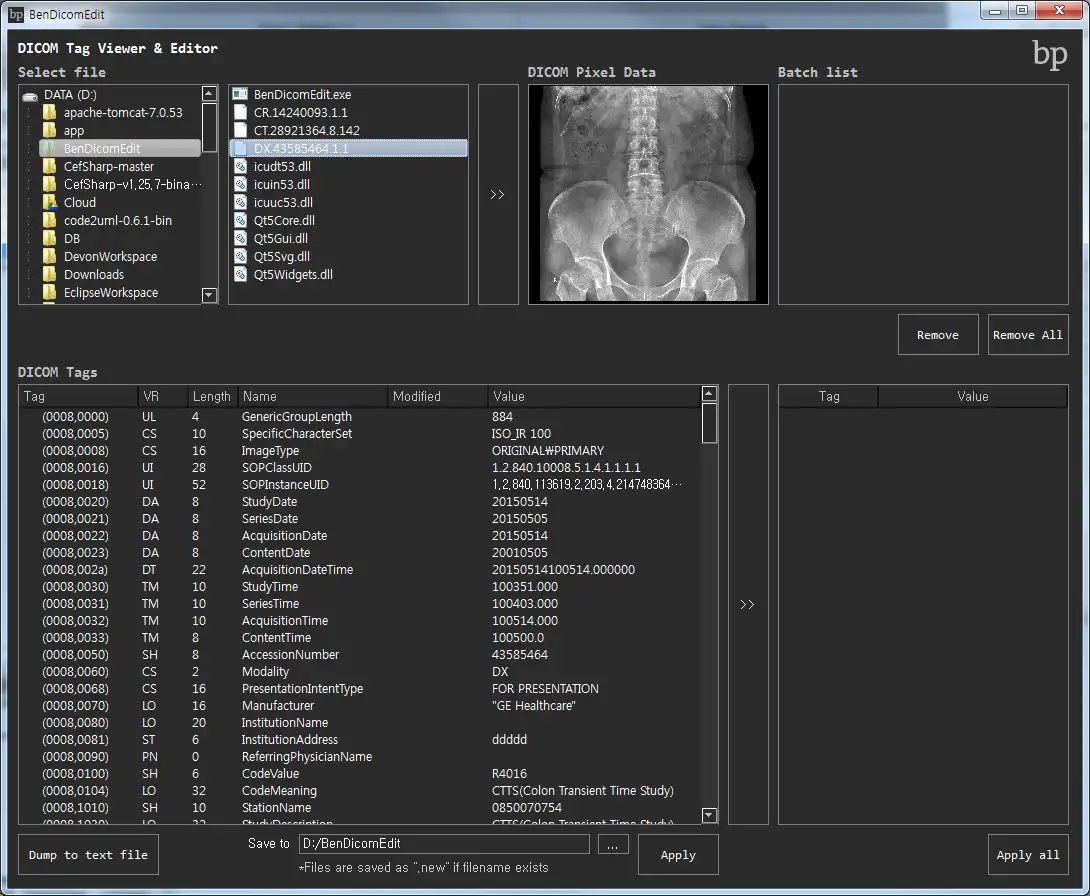Click the Save to path field
This screenshot has width=1090, height=896.
[x=443, y=844]
